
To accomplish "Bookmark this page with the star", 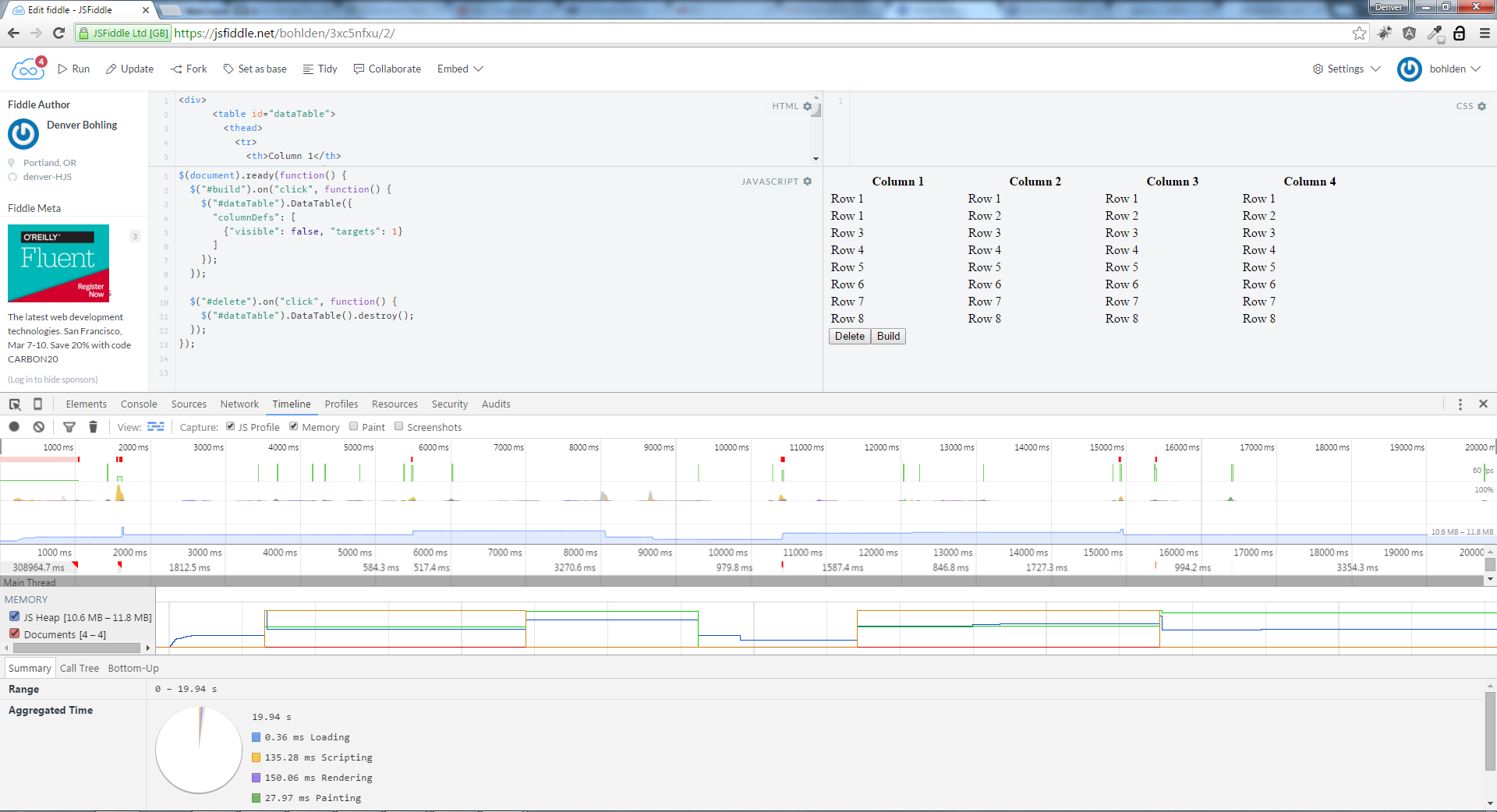I will [x=1359, y=33].
